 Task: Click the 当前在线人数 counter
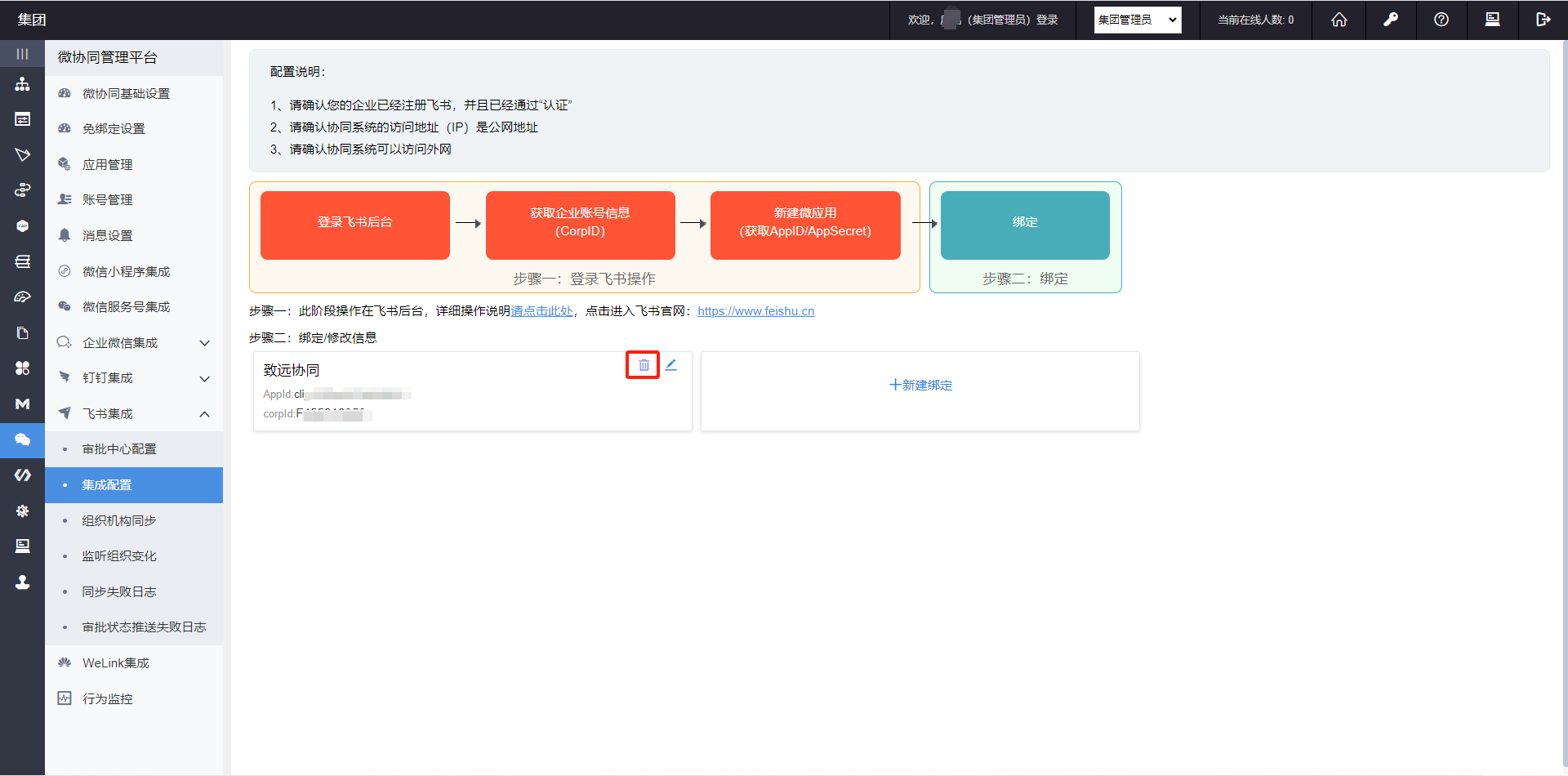[x=1256, y=20]
